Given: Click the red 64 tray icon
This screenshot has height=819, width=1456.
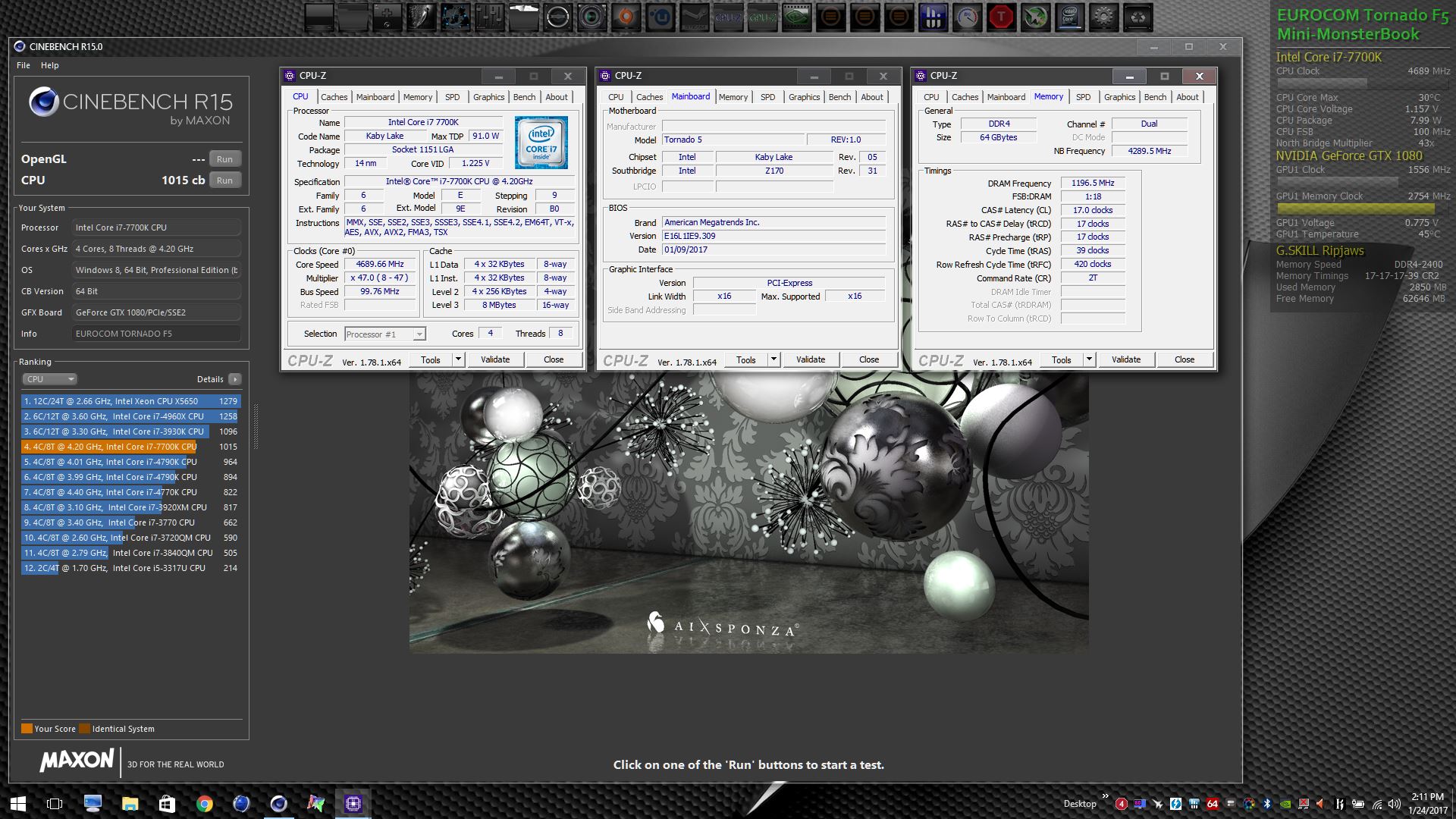Looking at the screenshot, I should click(x=1212, y=804).
